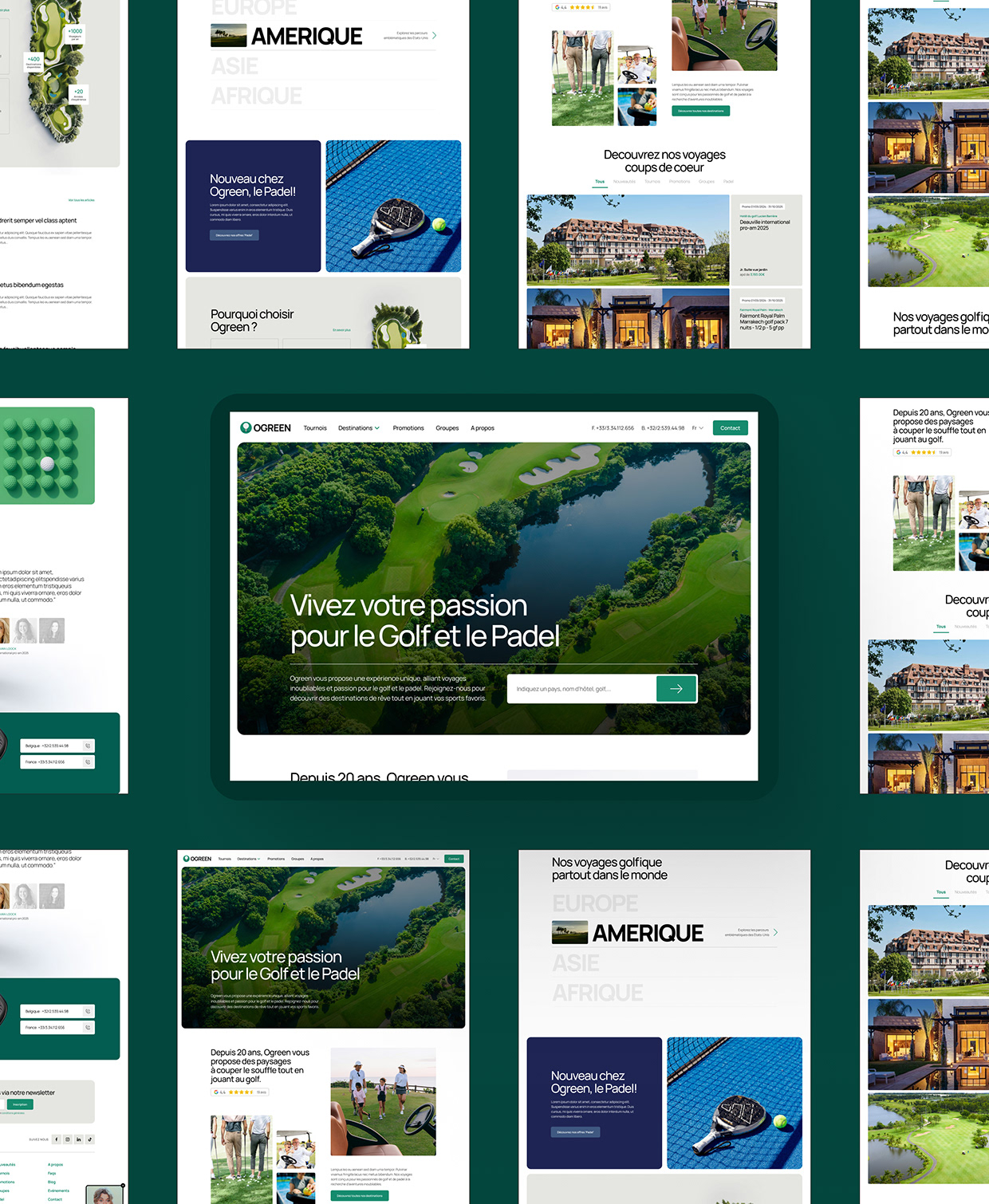Select the Facebook icon in the footer
The height and width of the screenshot is (1204, 989).
pyautogui.click(x=56, y=1139)
